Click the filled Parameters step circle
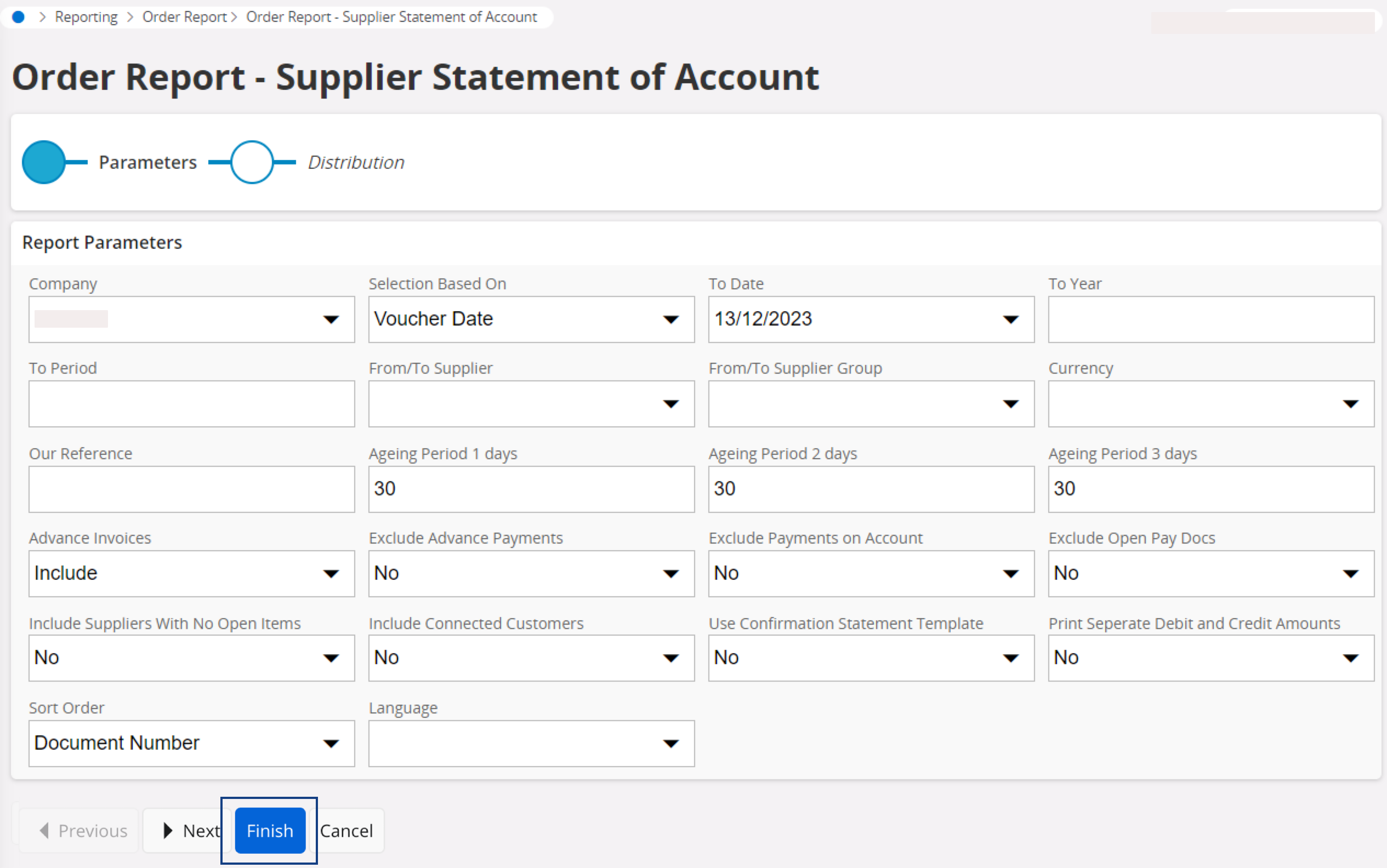Viewport: 1387px width, 868px height. (44, 162)
